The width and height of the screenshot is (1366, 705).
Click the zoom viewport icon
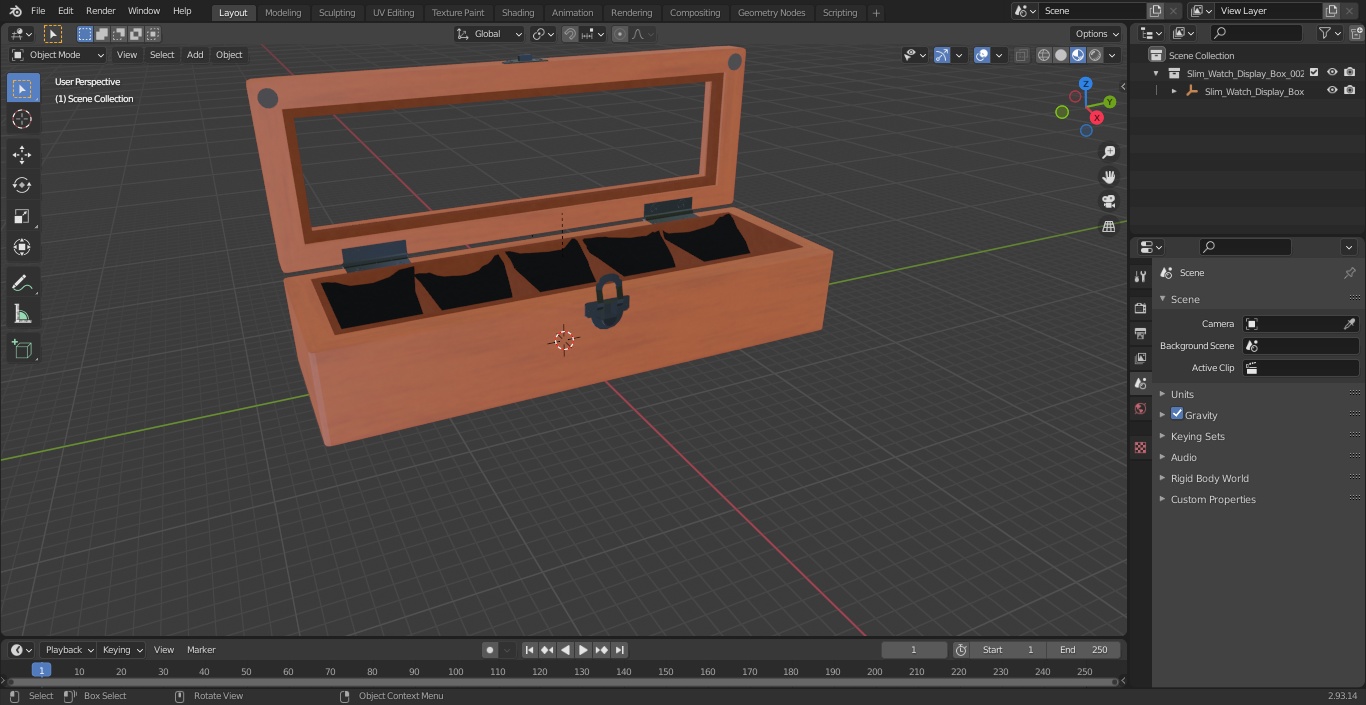coord(1108,152)
